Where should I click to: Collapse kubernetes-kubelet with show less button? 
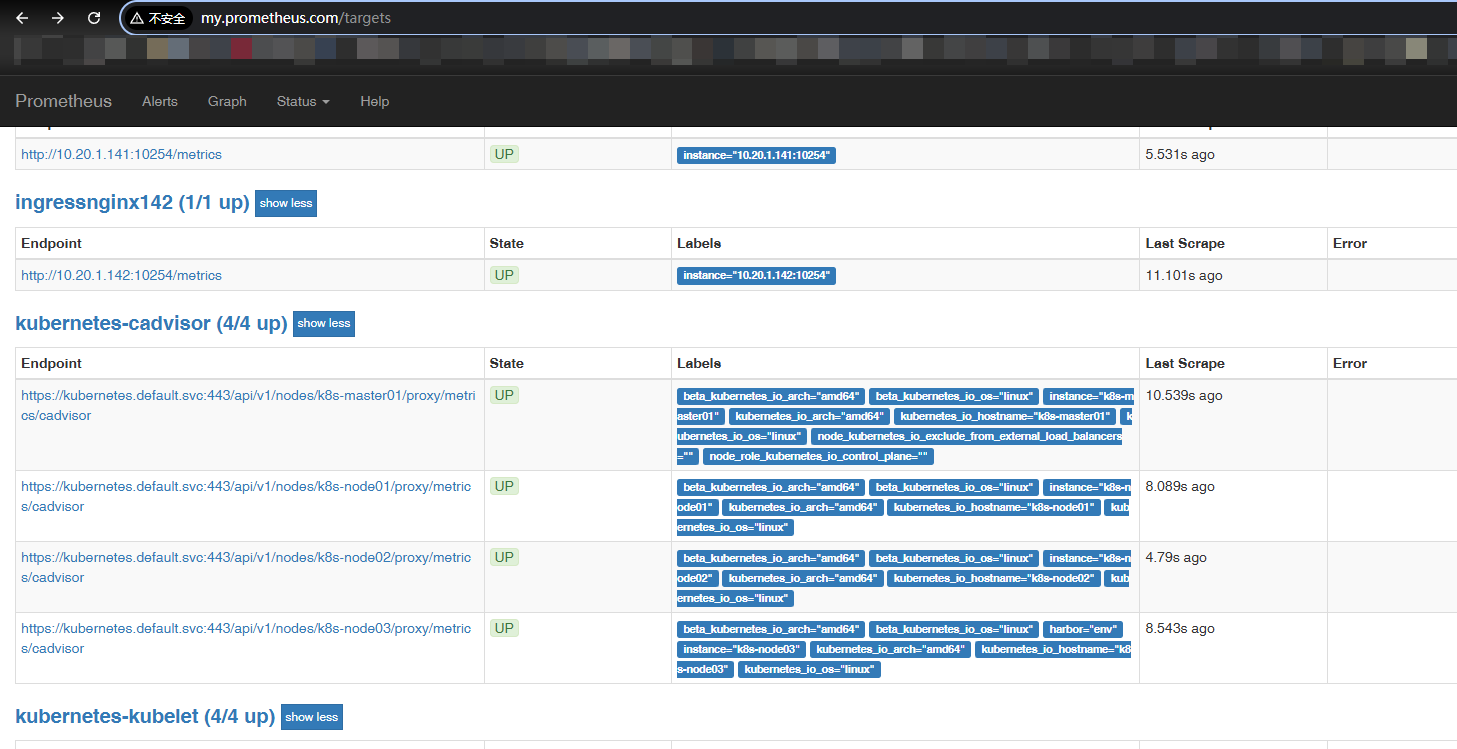[x=312, y=717]
